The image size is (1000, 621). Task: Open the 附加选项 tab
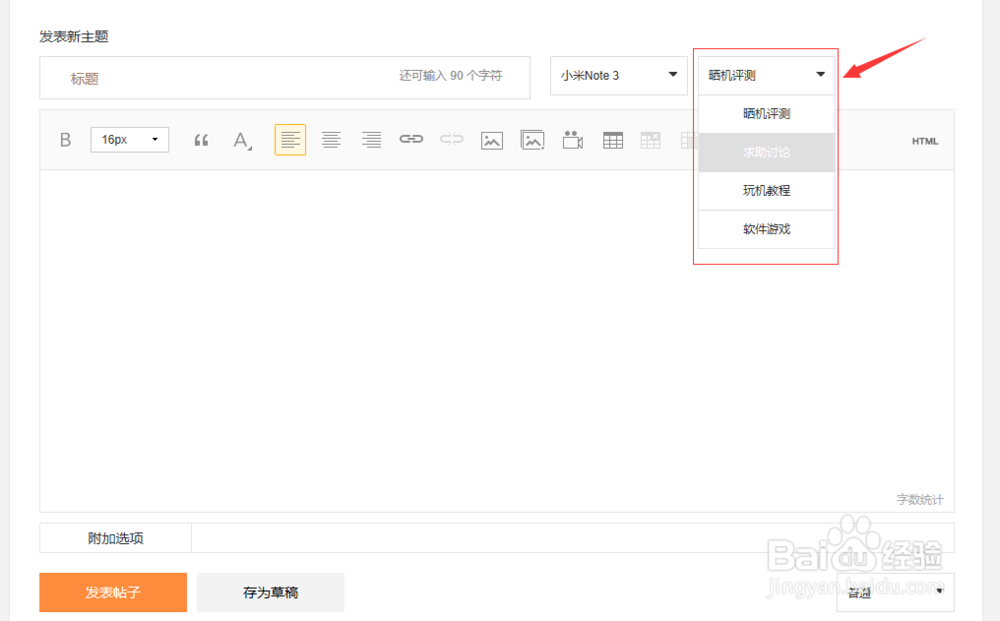click(x=115, y=538)
